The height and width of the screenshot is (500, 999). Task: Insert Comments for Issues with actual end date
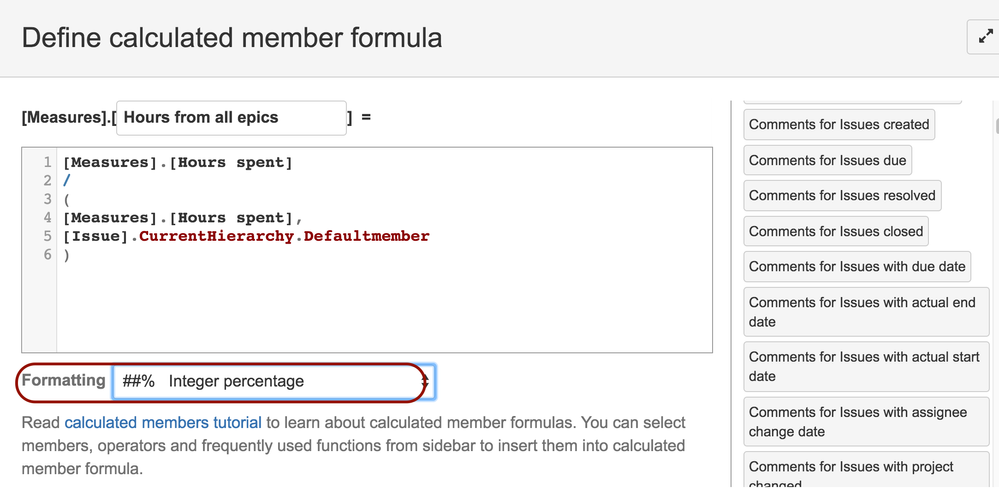point(866,312)
